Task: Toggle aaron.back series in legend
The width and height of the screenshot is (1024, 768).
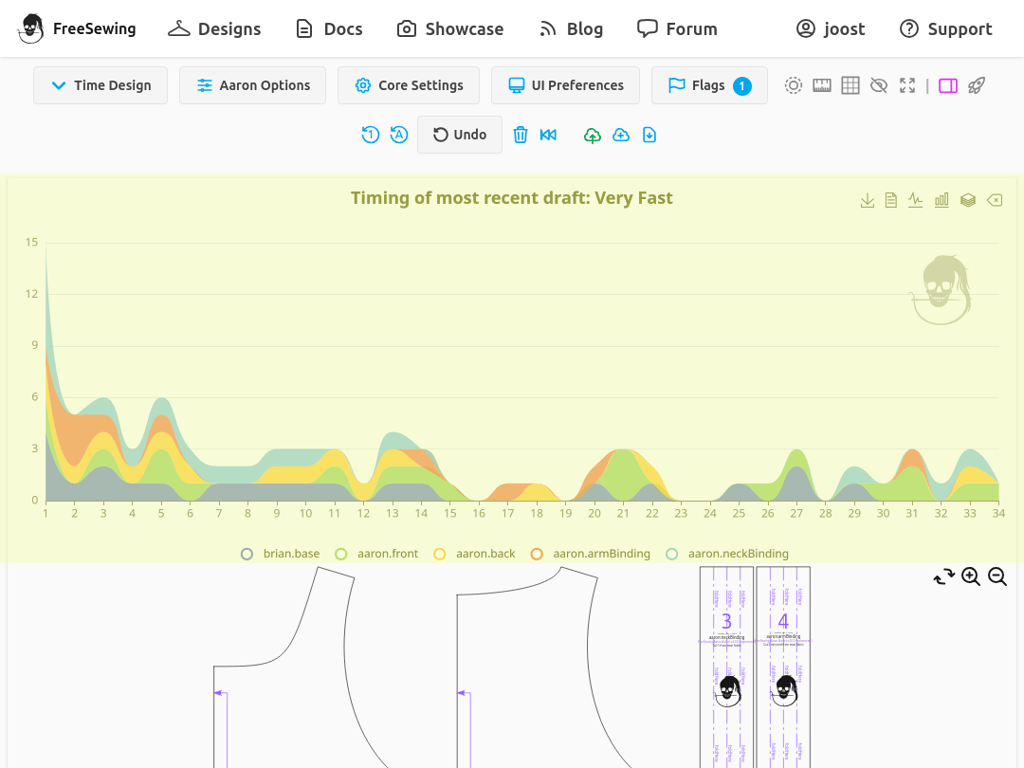Action: point(474,554)
